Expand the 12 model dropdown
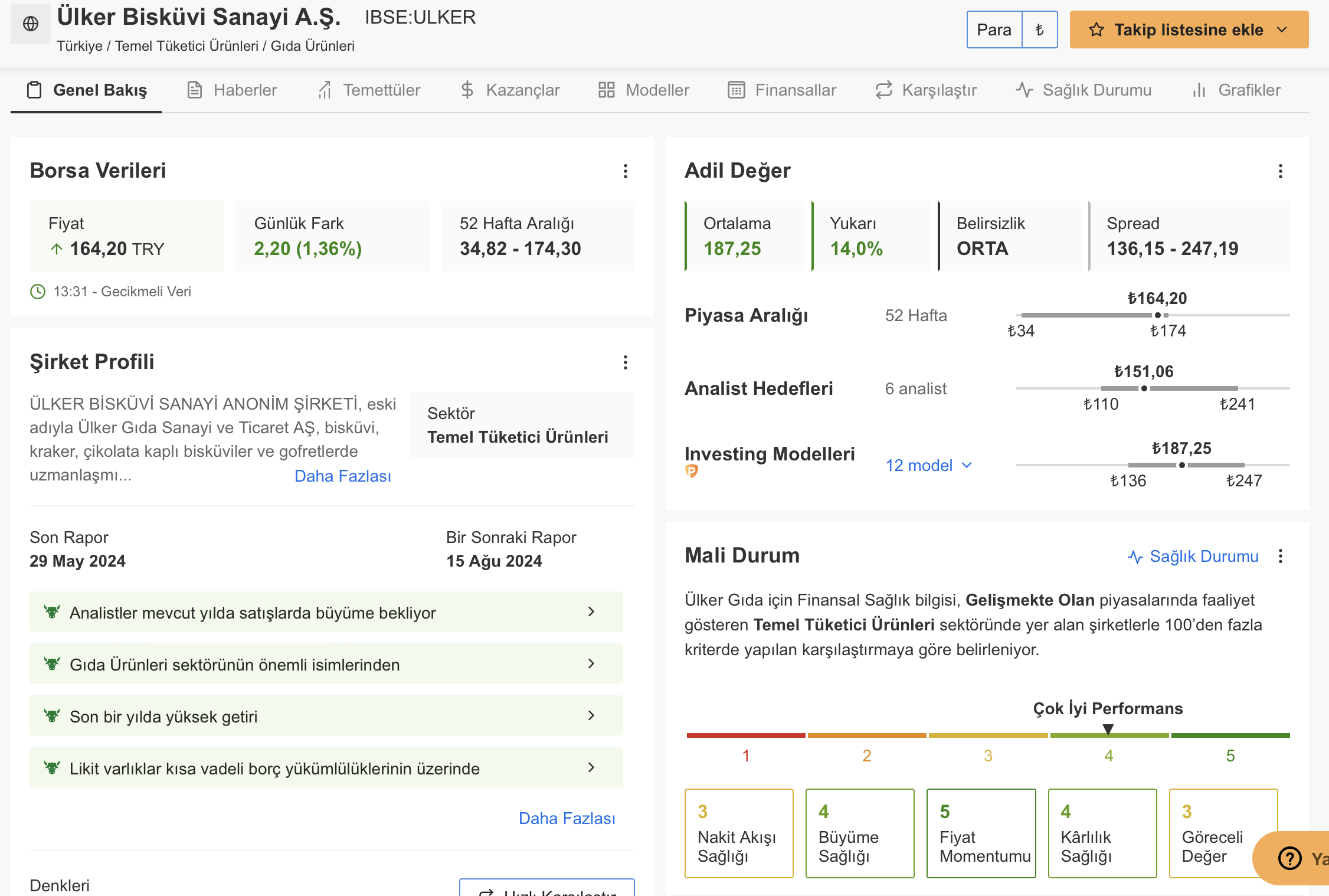Viewport: 1329px width, 896px height. (x=929, y=466)
